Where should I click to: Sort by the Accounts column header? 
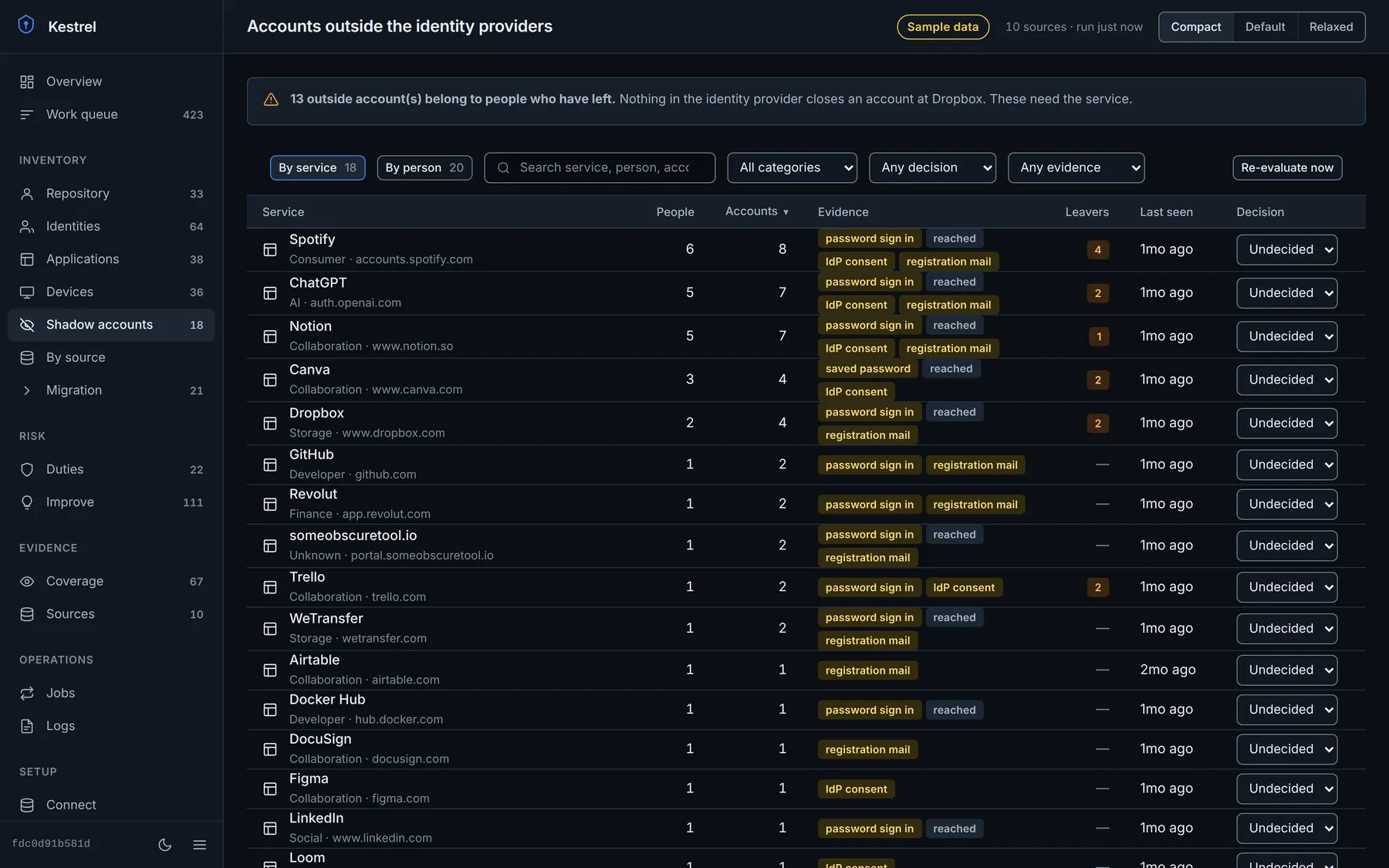point(756,211)
